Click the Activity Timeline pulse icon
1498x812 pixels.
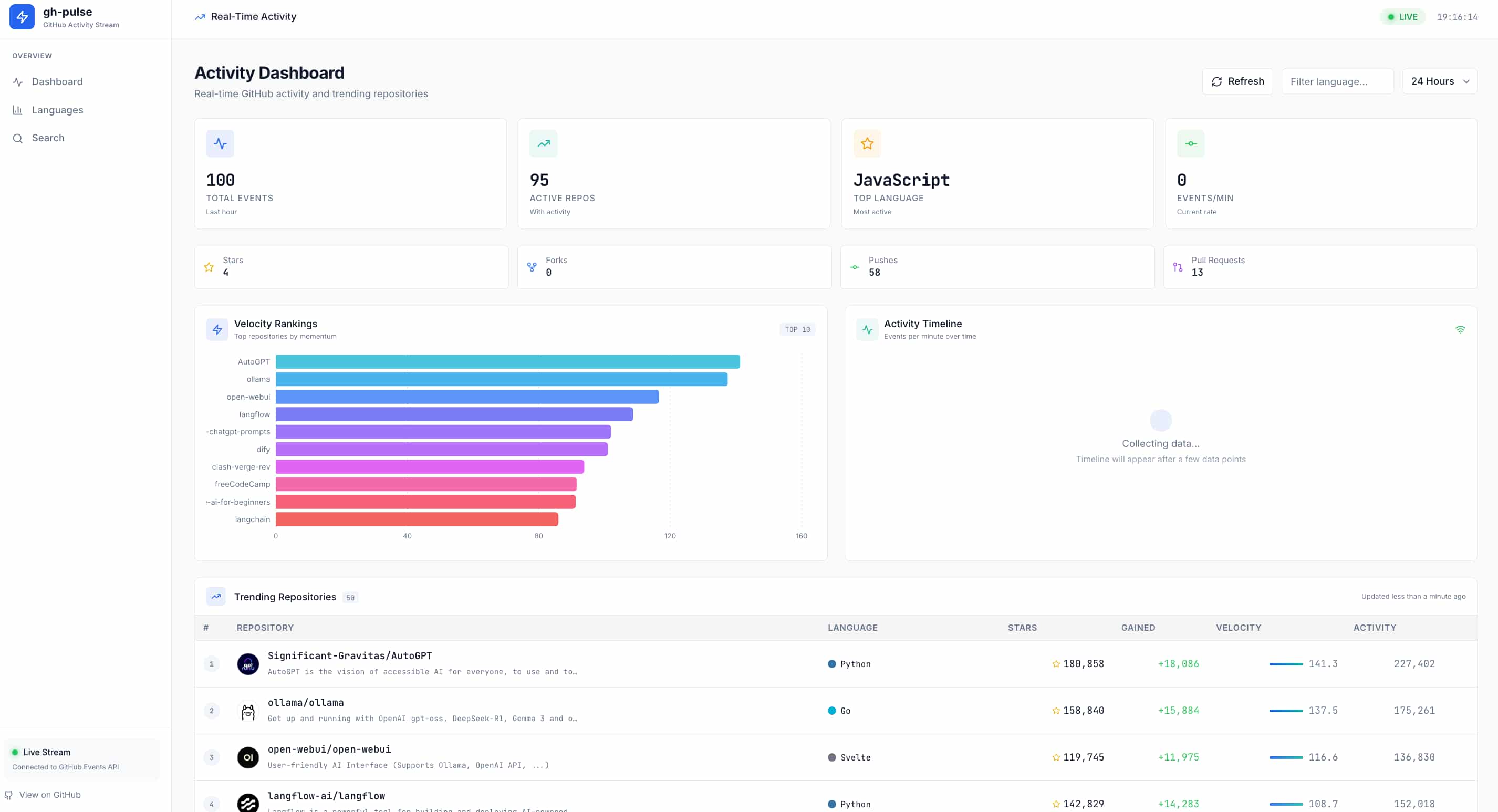[x=867, y=329]
